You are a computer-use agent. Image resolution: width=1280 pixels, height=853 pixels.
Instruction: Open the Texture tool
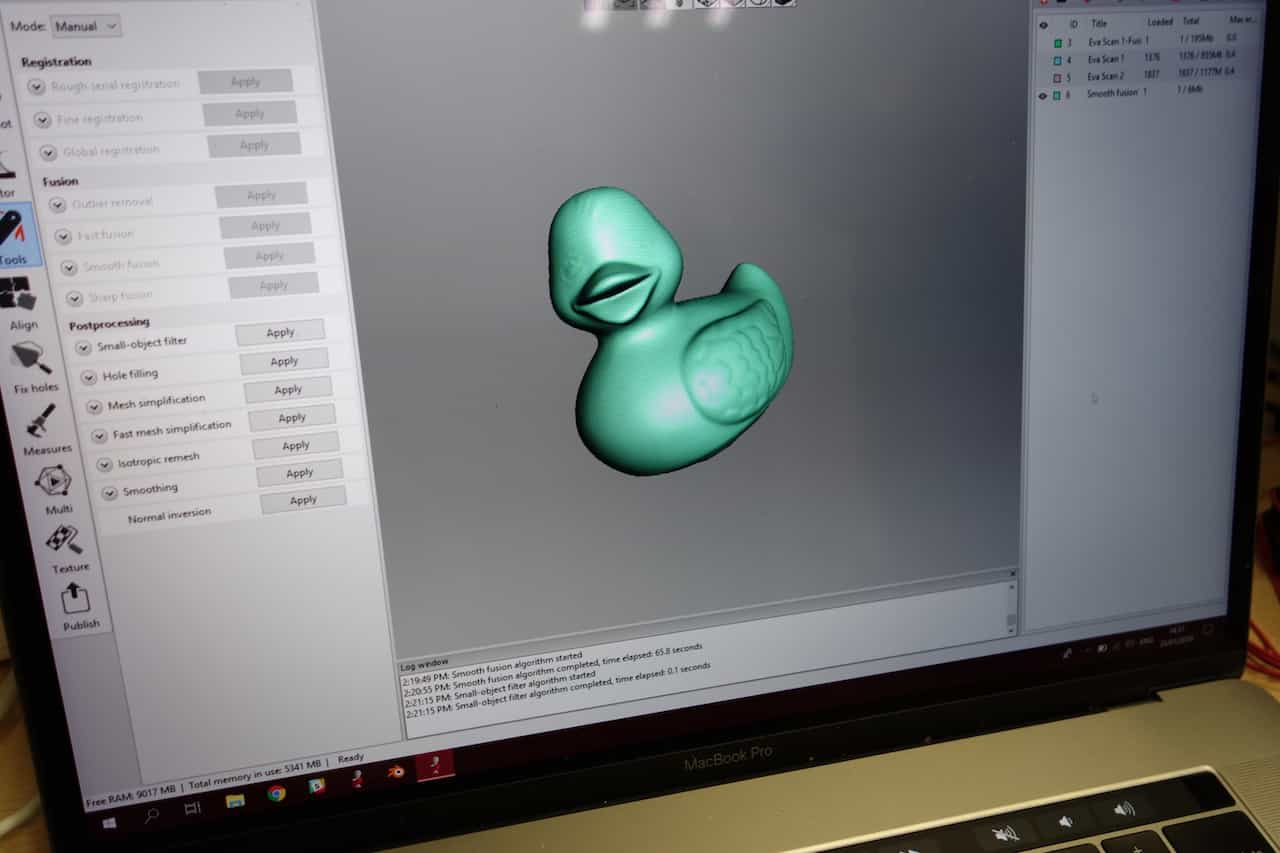pyautogui.click(x=68, y=549)
